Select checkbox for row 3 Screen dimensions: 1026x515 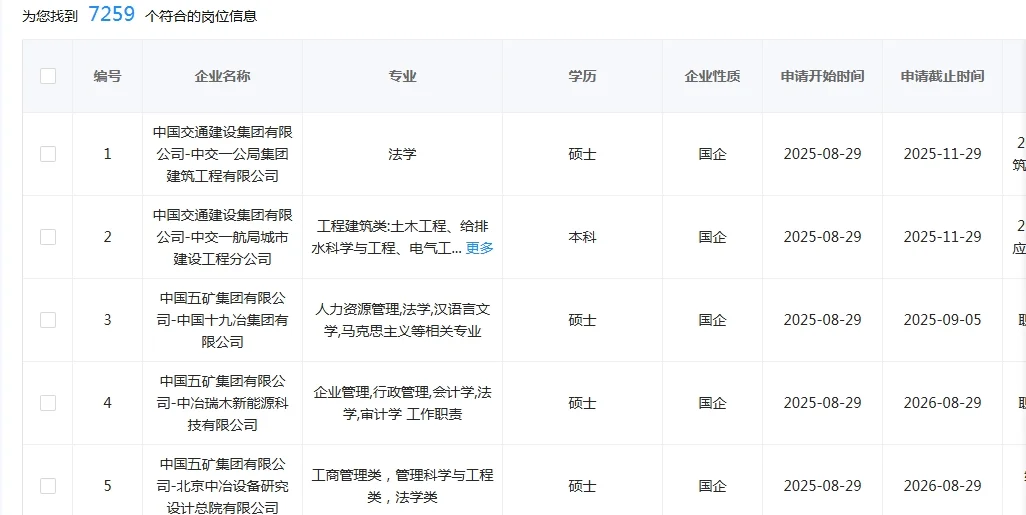[48, 320]
